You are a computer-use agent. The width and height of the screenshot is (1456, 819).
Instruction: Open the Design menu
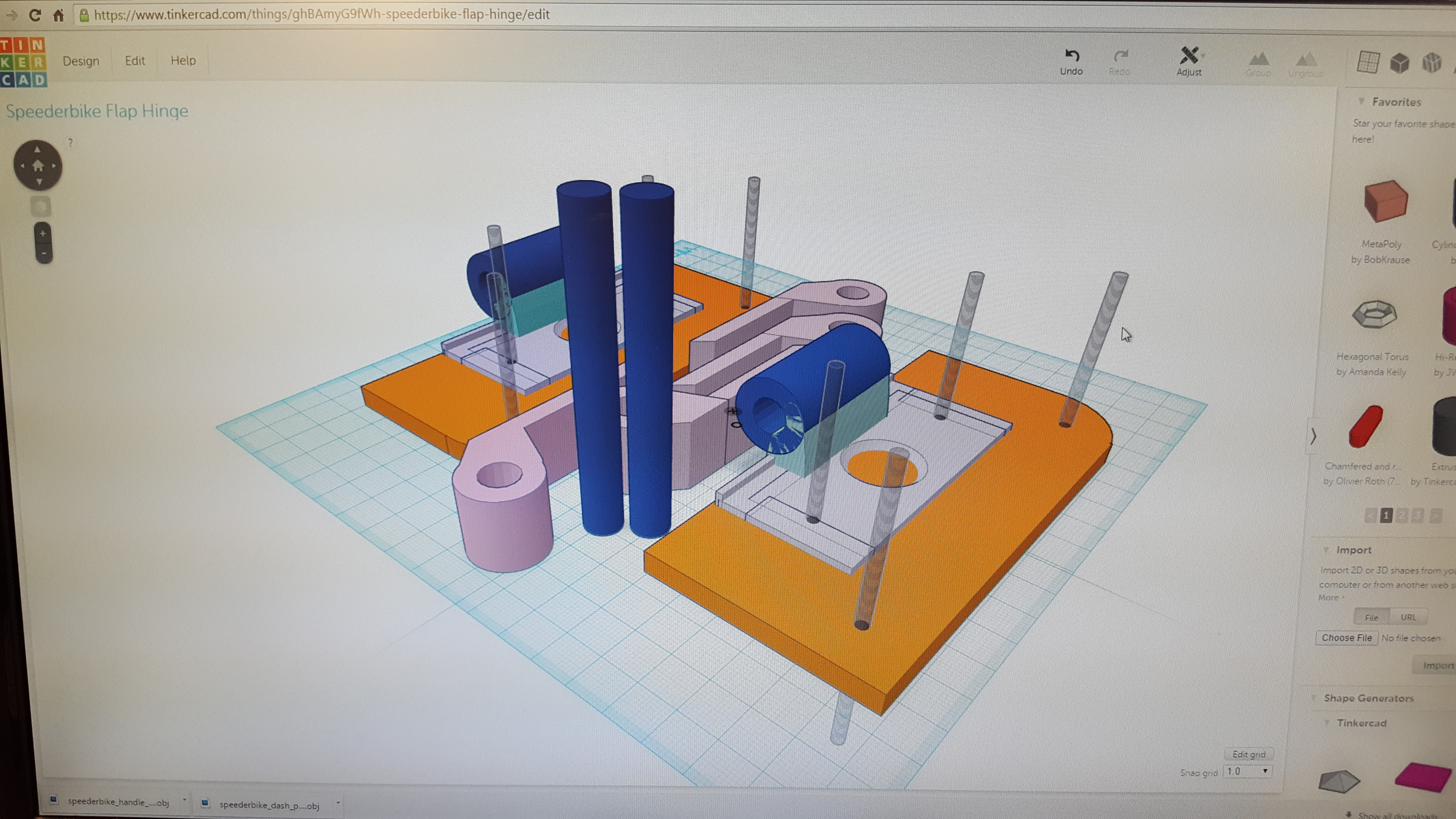coord(81,61)
